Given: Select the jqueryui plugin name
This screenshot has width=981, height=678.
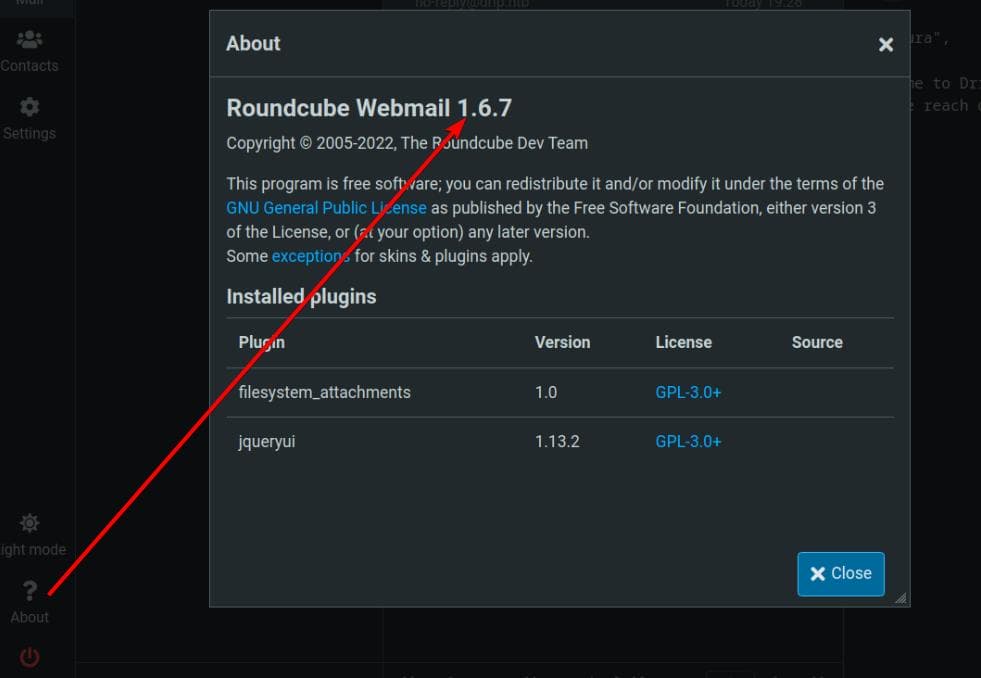Looking at the screenshot, I should 266,441.
